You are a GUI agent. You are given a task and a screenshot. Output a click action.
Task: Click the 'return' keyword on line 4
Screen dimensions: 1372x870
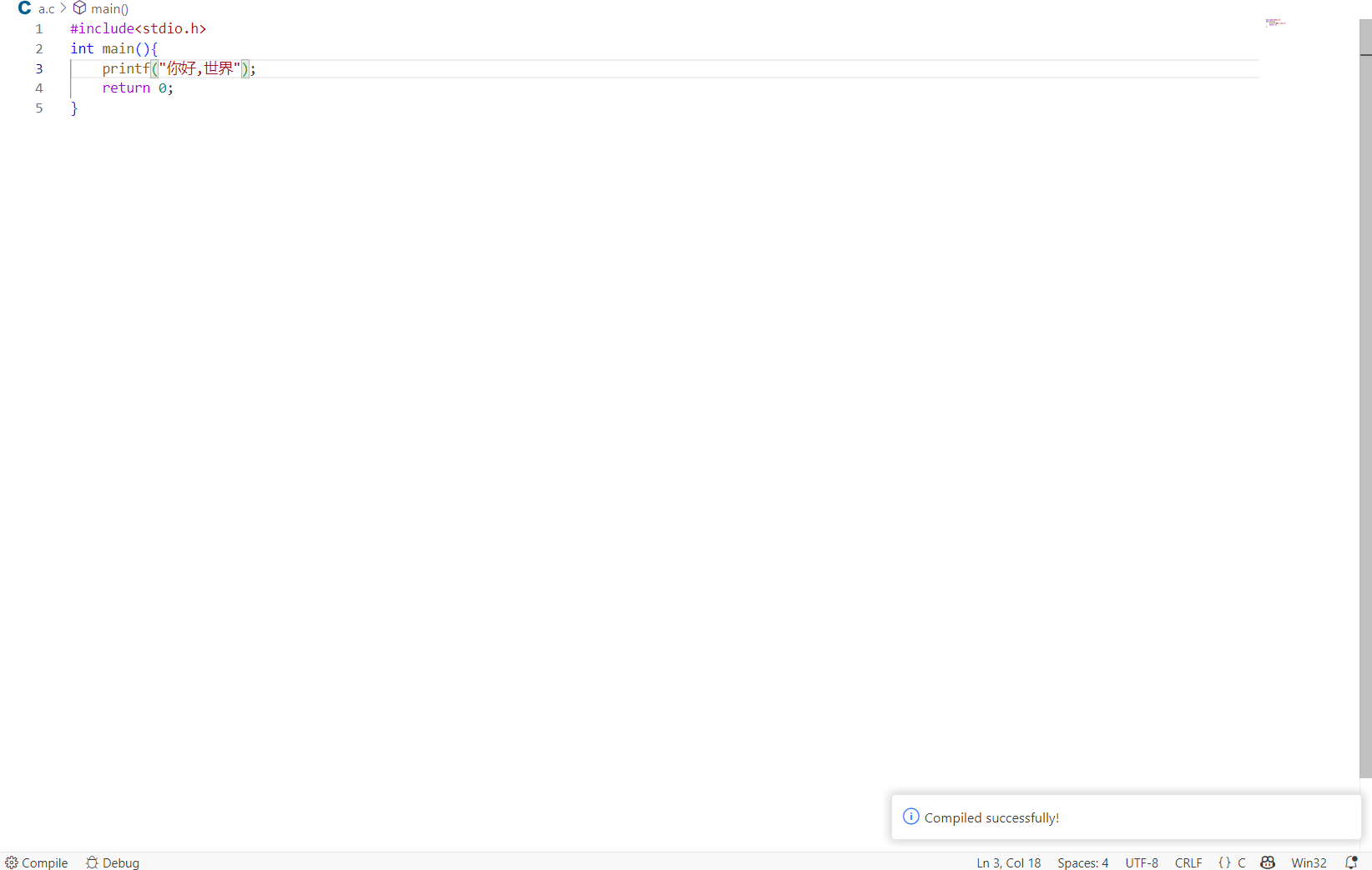click(126, 88)
